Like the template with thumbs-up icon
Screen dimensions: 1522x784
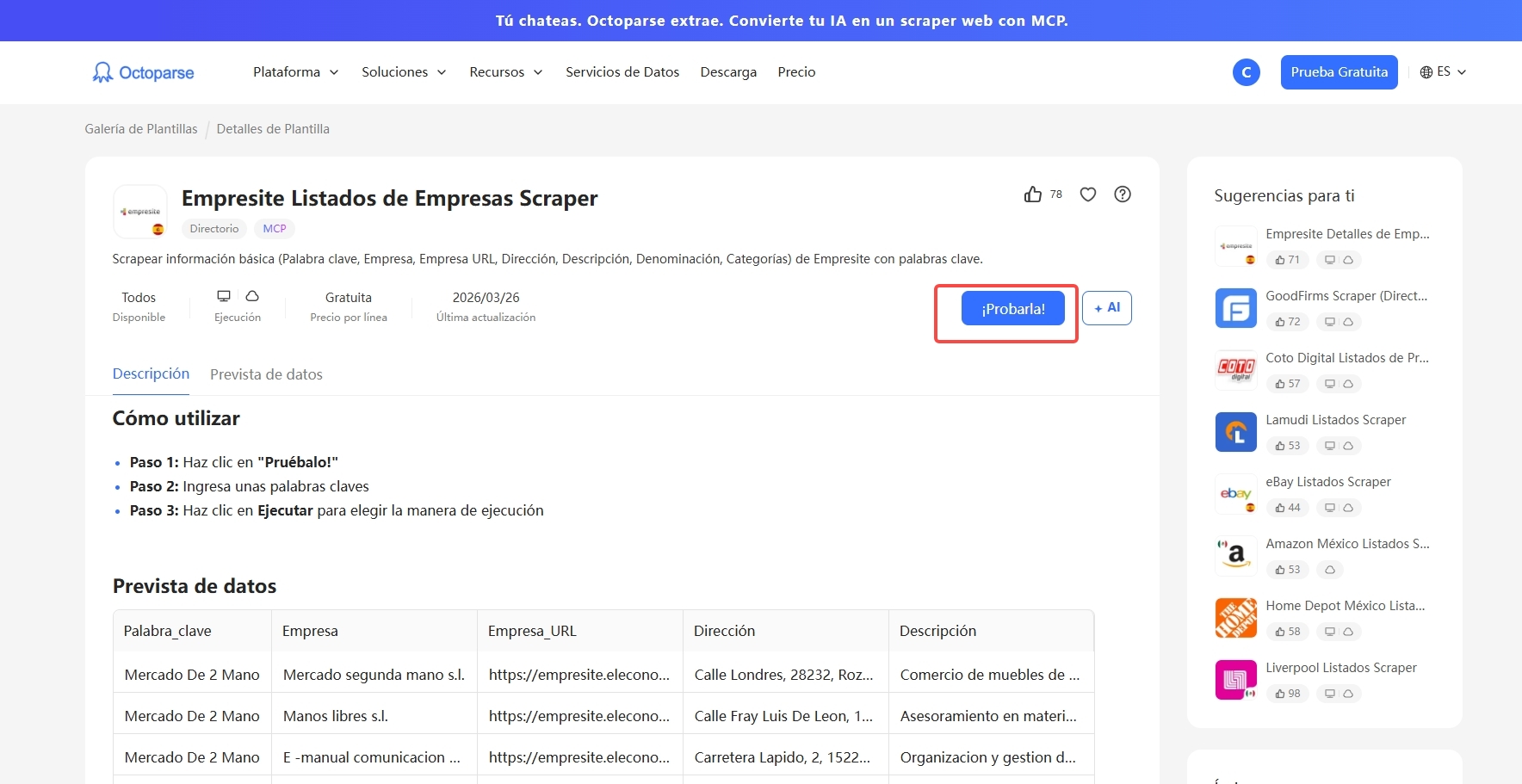1033,194
